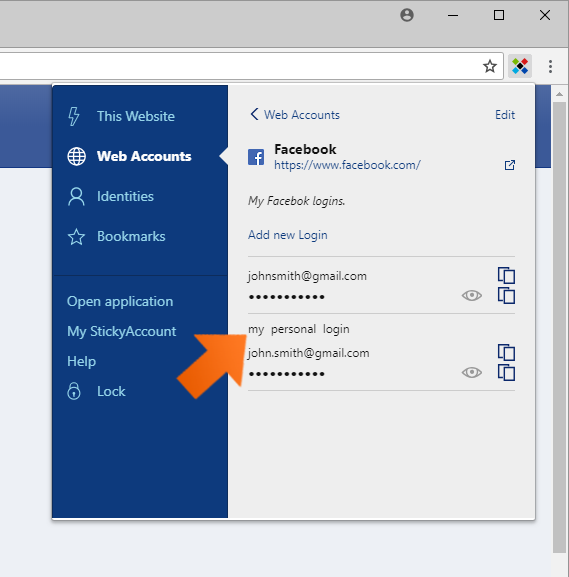569x577 pixels.
Task: Click the Facebook logo icon
Action: tap(256, 157)
